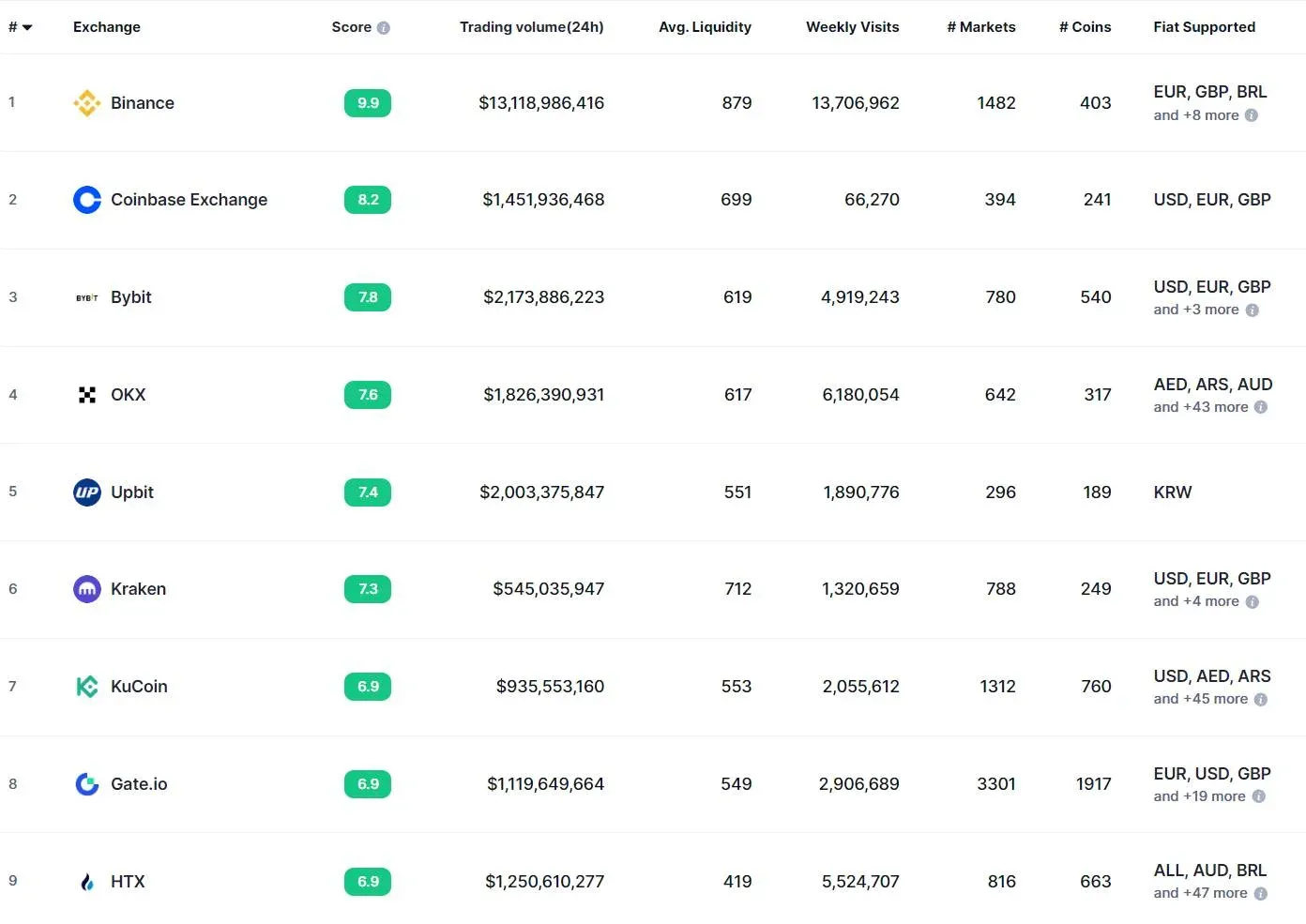Sort by Trading volume(24h) column header
Image resolution: width=1306 pixels, height=924 pixels.
pos(531,27)
